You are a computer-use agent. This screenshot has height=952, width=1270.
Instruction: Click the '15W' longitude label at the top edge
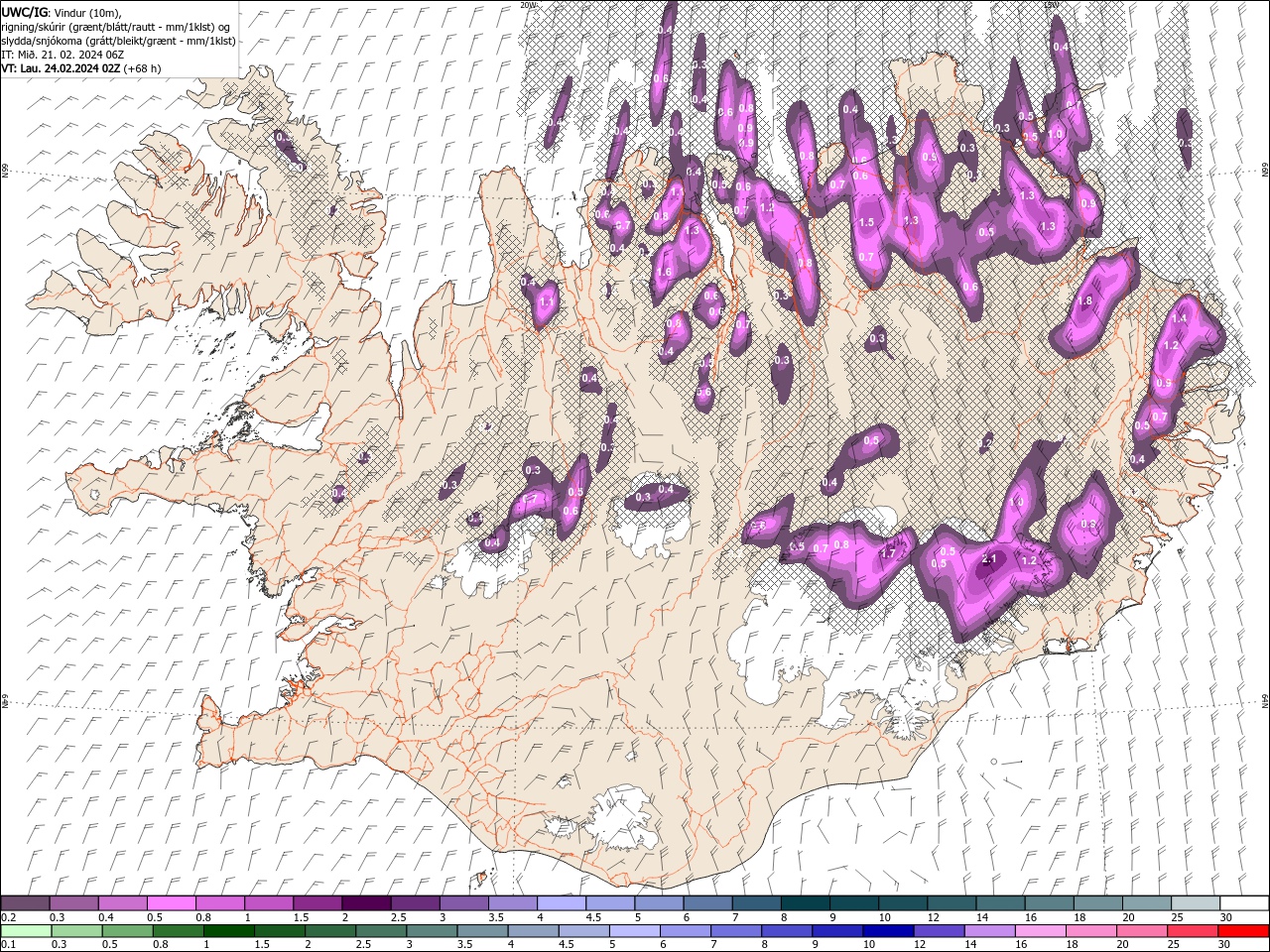point(1052,5)
